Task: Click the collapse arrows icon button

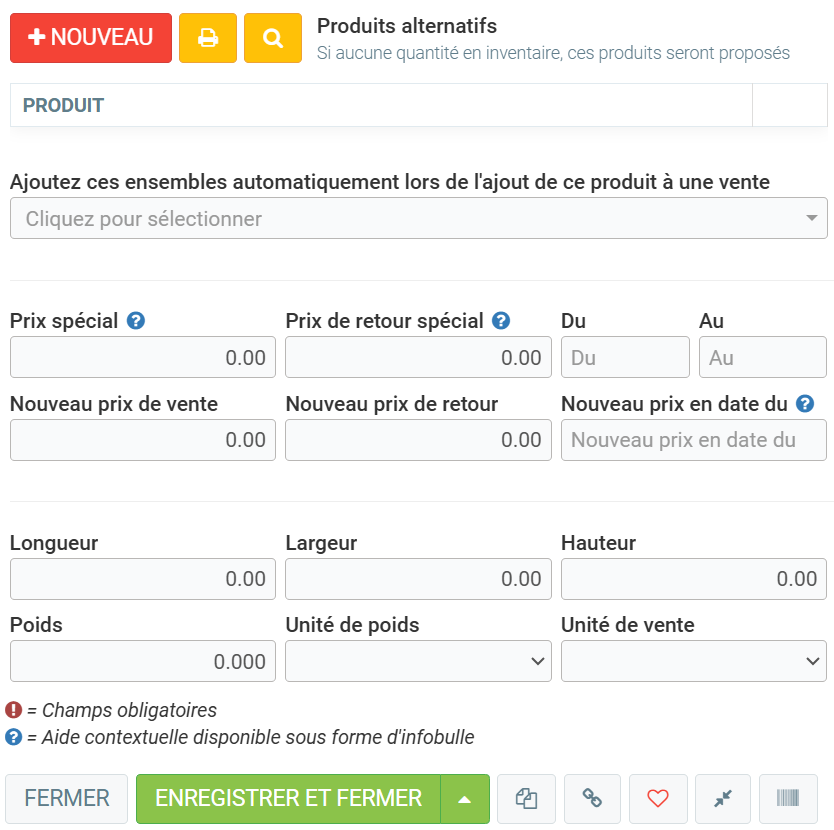Action: point(722,798)
